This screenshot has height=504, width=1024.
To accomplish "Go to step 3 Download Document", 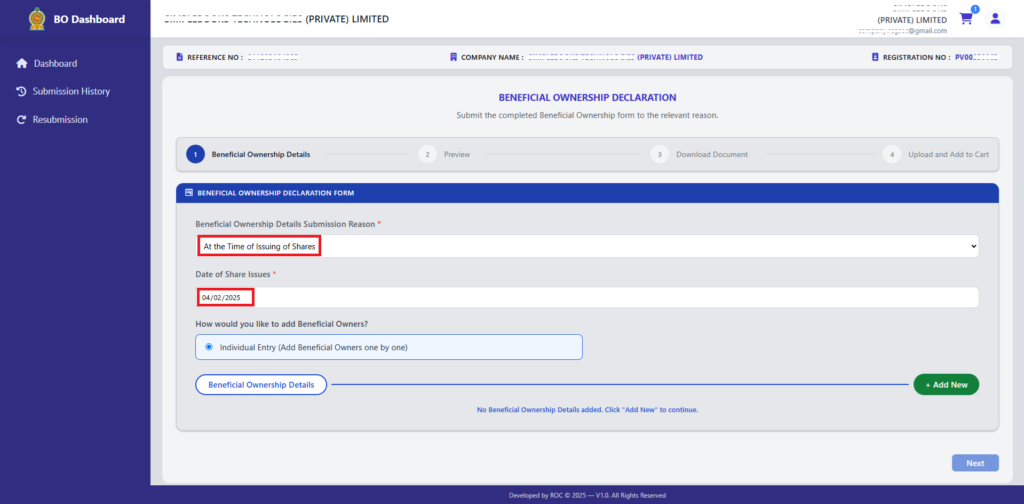I will pos(699,155).
